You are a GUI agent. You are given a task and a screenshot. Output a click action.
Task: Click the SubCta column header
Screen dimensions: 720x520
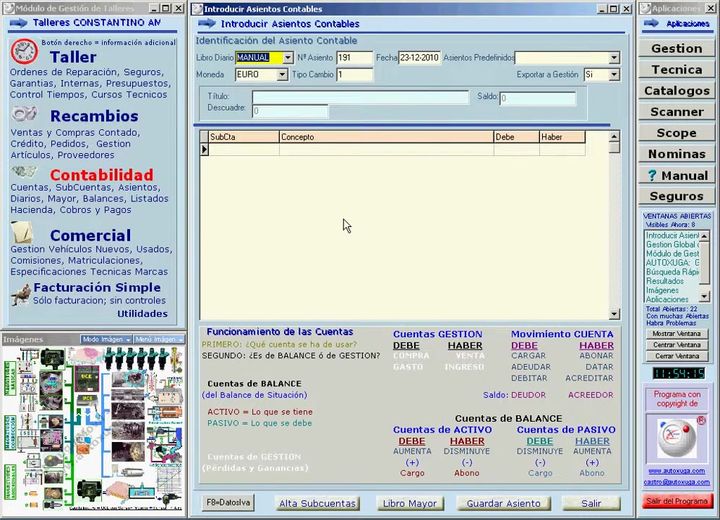point(244,137)
